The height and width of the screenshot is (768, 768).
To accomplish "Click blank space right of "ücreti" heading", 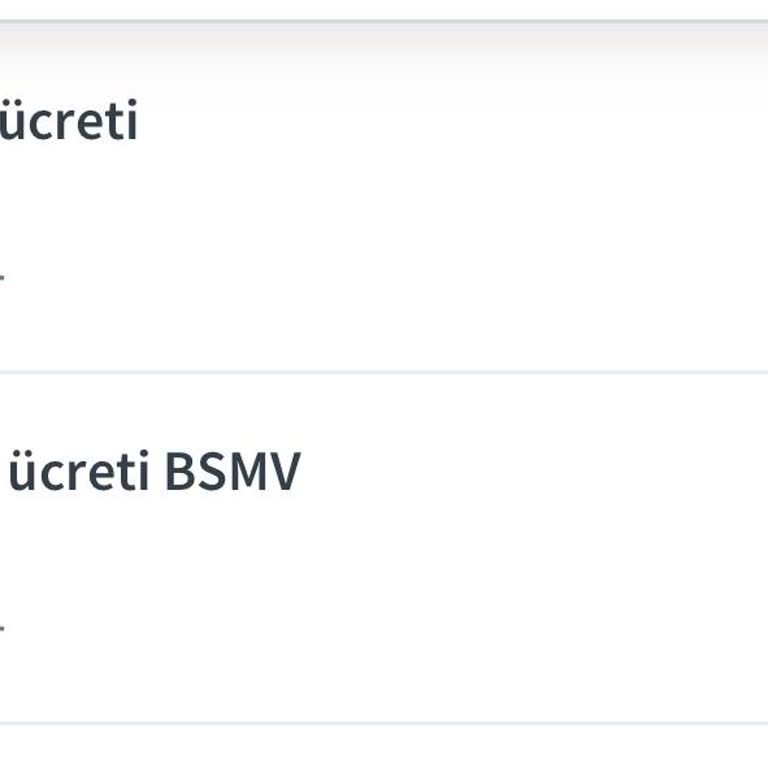I will coord(450,122).
